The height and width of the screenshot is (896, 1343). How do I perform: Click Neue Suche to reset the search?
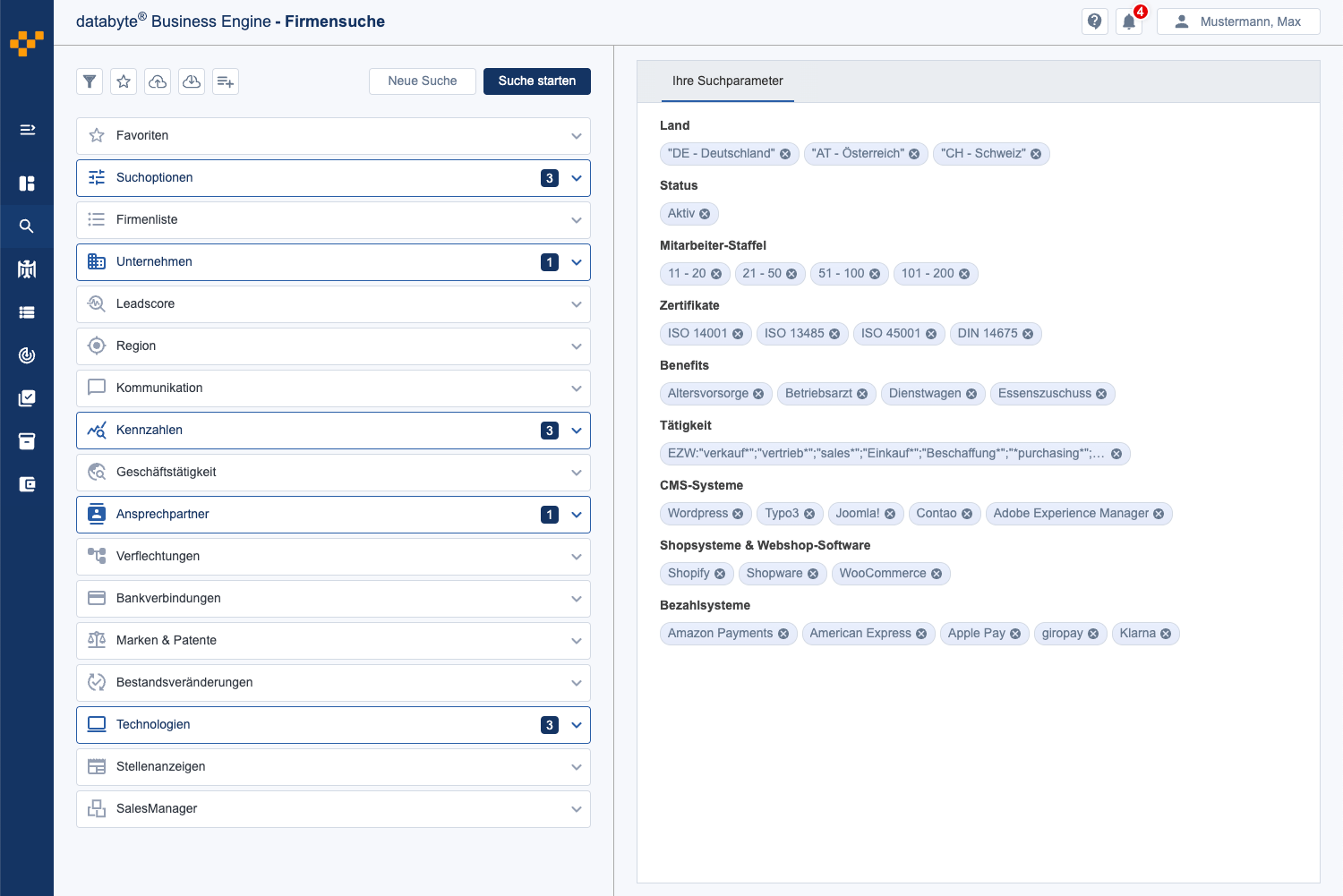pyautogui.click(x=422, y=81)
